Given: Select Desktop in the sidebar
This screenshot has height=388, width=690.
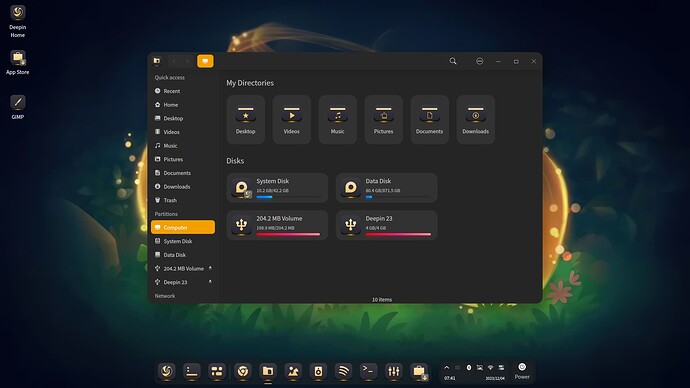Looking at the screenshot, I should point(183,118).
